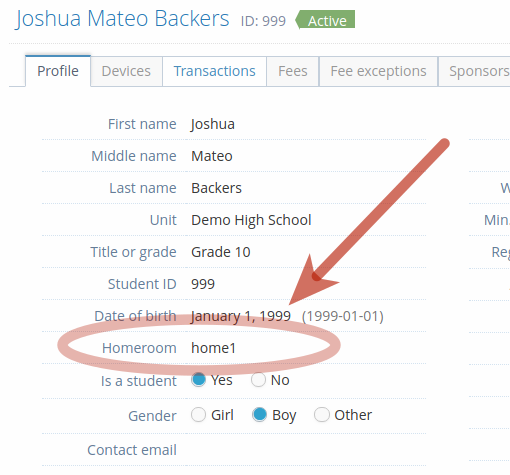Image resolution: width=510 pixels, height=475 pixels.
Task: Open the Fee exceptions tab
Action: point(378,71)
